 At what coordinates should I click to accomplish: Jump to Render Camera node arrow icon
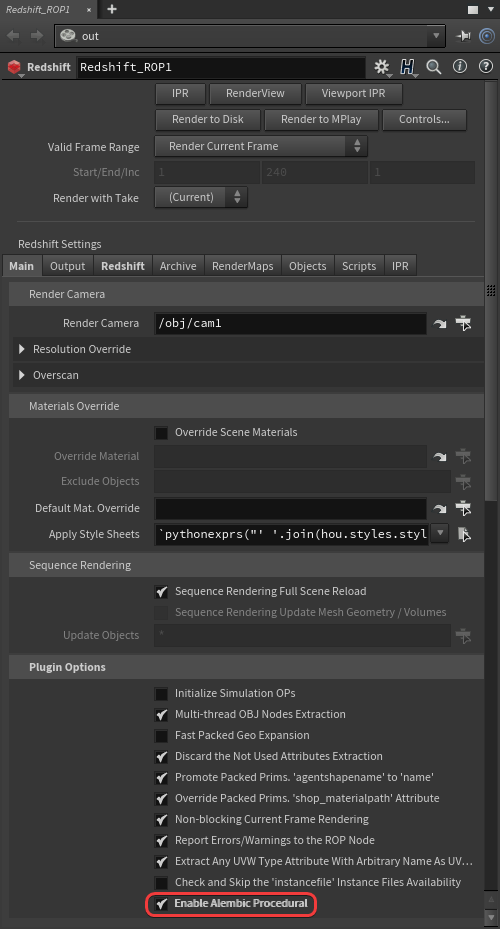(440, 323)
